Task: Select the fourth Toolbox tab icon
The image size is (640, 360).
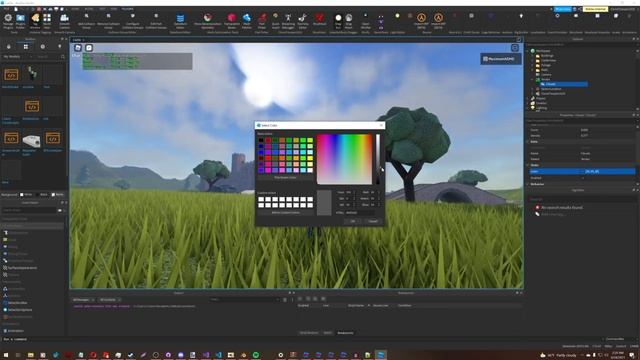Action: click(60, 47)
